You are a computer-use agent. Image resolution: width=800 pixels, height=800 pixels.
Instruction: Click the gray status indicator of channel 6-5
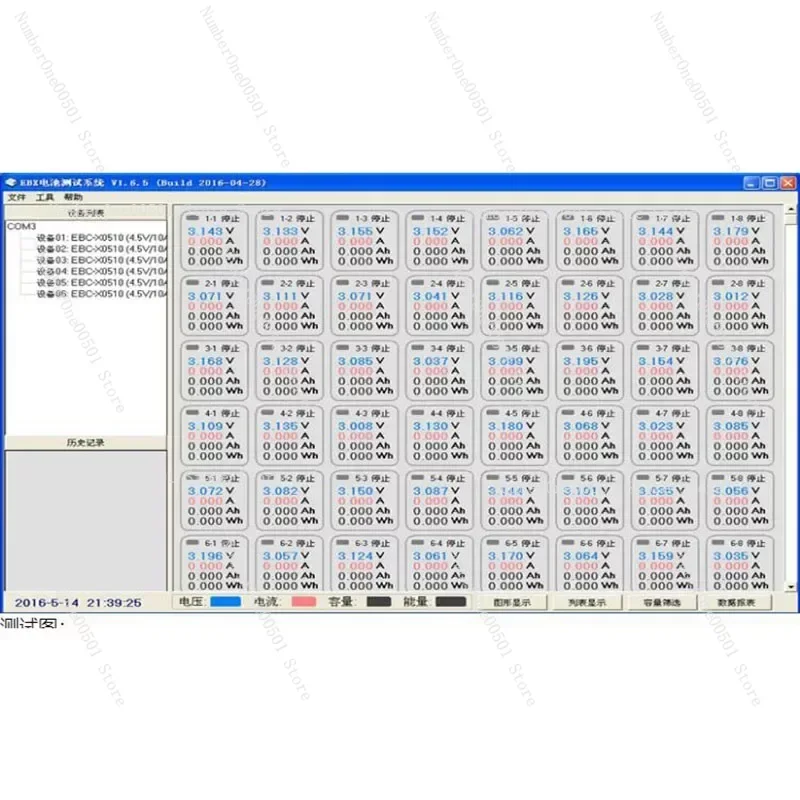point(493,542)
